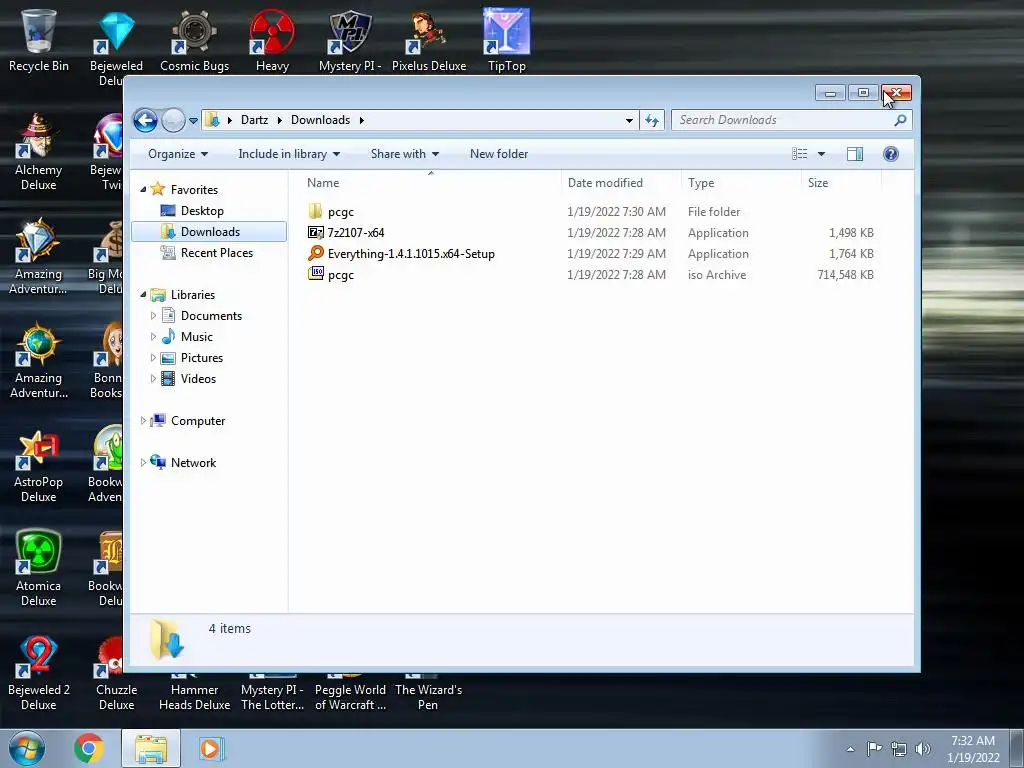Open the Share with menu
Screen dimensions: 1024x768
pyautogui.click(x=404, y=154)
